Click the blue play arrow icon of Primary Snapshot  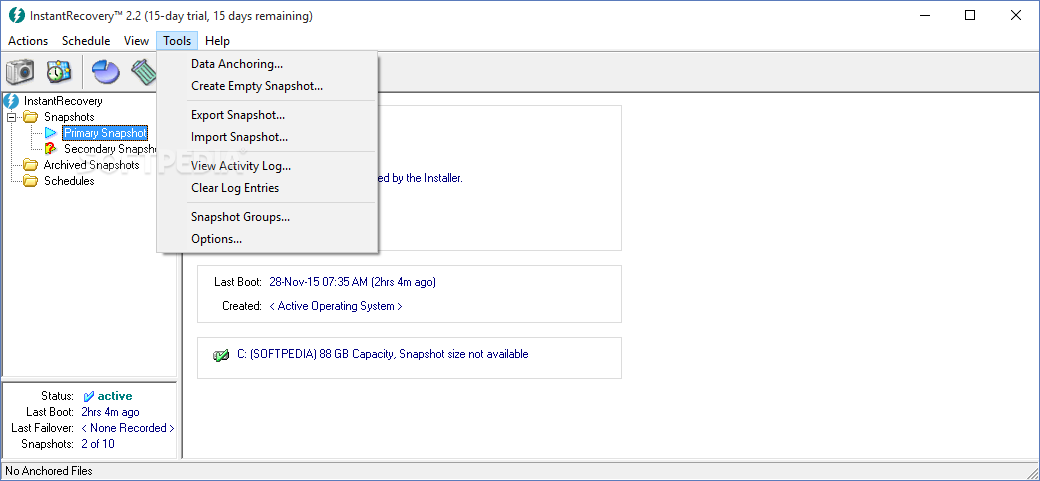click(51, 133)
